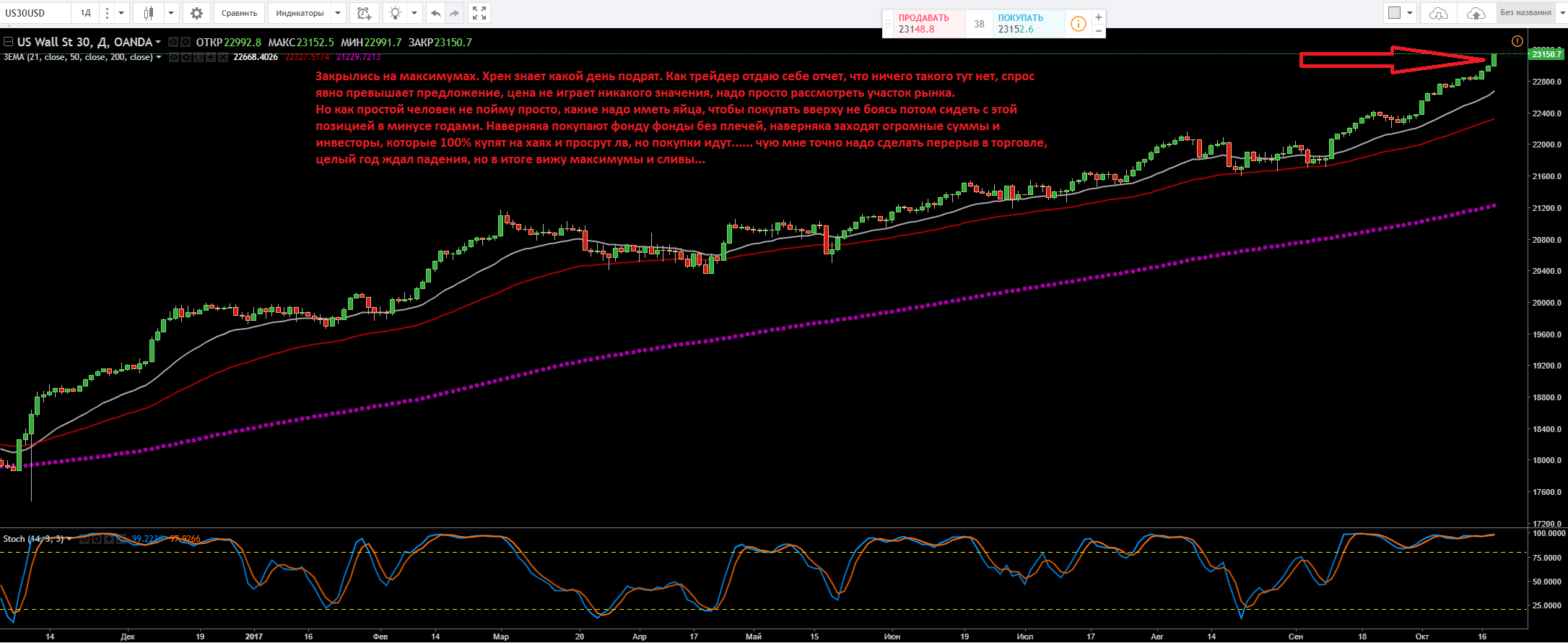Remove the Stoch indicator with X icon
Viewport: 1568px width, 643px height.
(121, 539)
